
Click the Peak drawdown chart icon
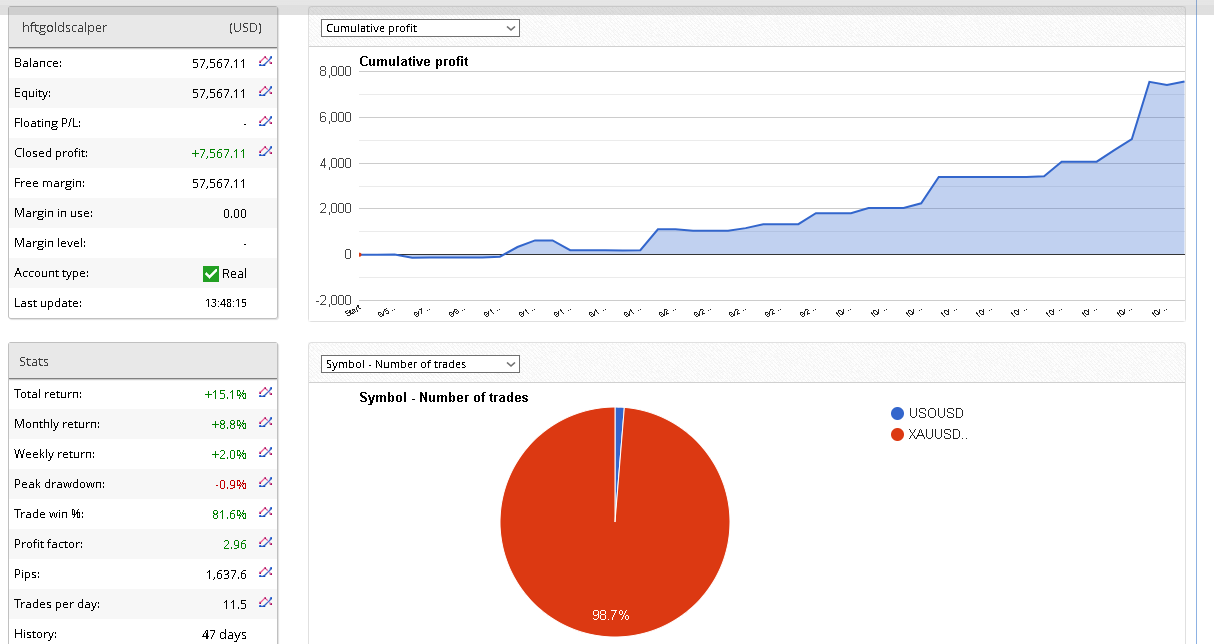[265, 483]
